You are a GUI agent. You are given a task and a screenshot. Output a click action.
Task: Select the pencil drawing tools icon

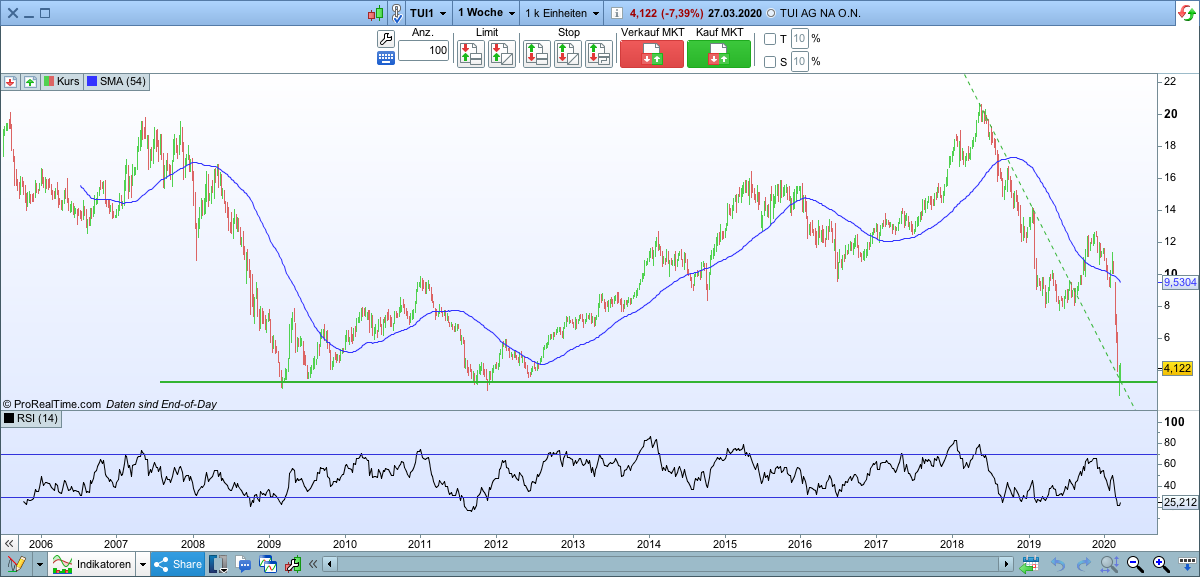point(17,564)
